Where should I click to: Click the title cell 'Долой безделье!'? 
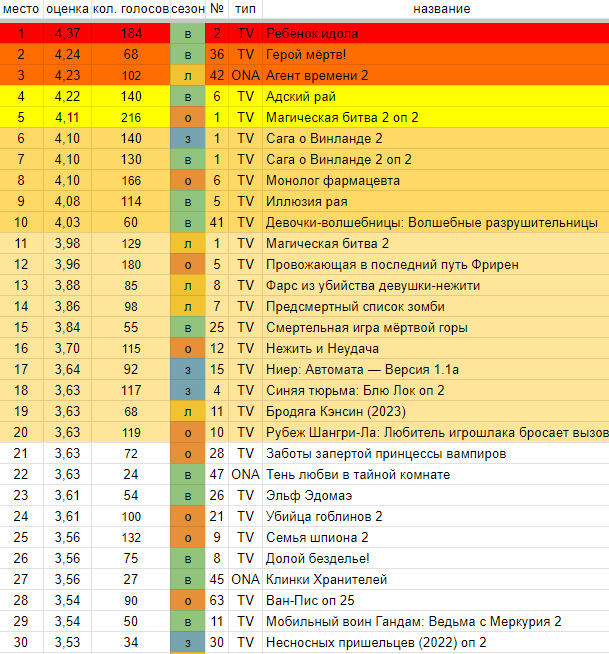(x=435, y=558)
